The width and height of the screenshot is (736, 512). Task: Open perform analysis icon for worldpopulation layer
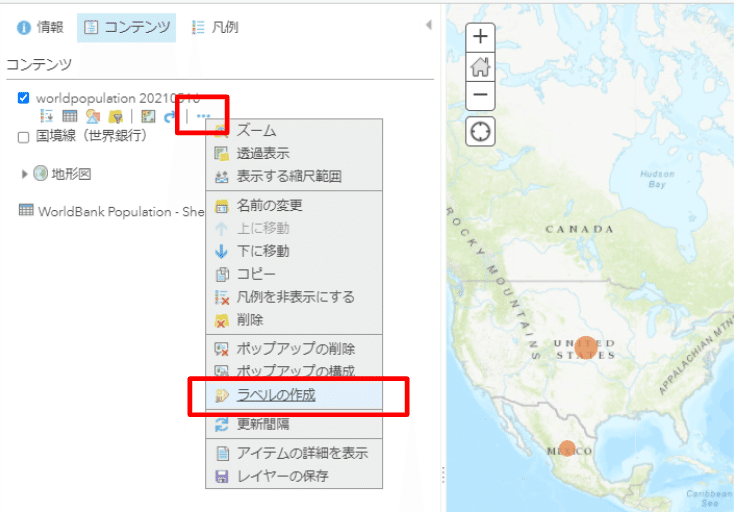click(148, 116)
